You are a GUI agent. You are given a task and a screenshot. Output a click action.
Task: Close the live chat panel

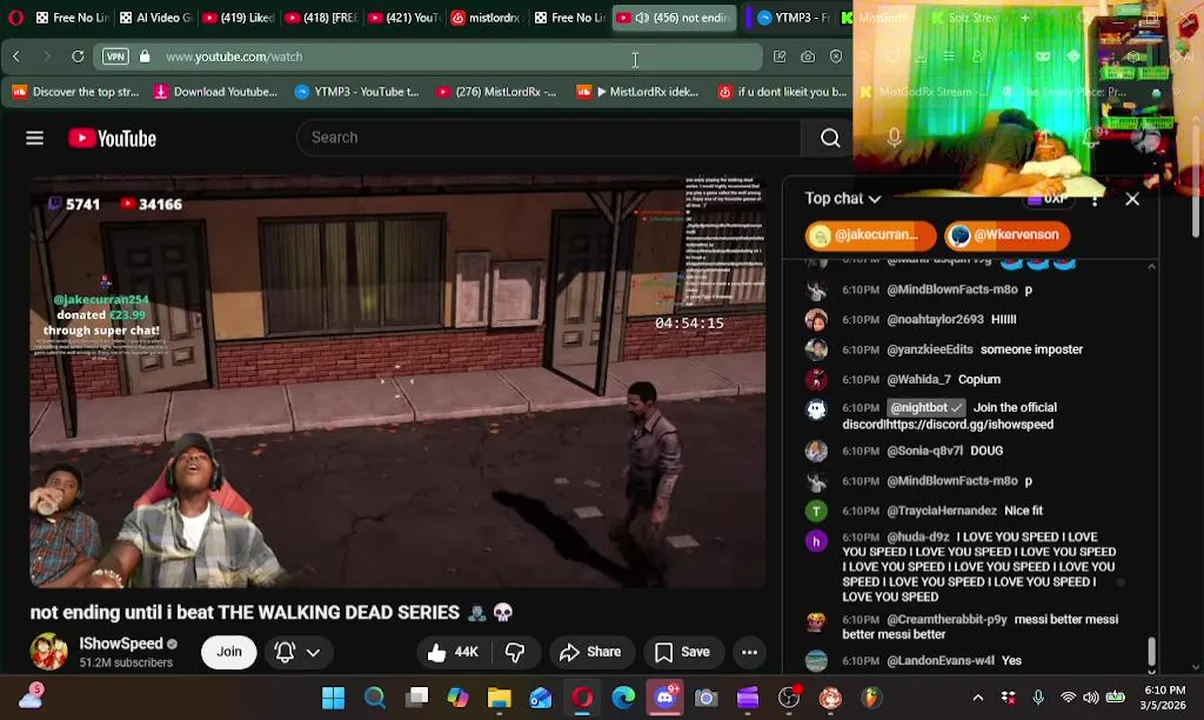[1132, 199]
